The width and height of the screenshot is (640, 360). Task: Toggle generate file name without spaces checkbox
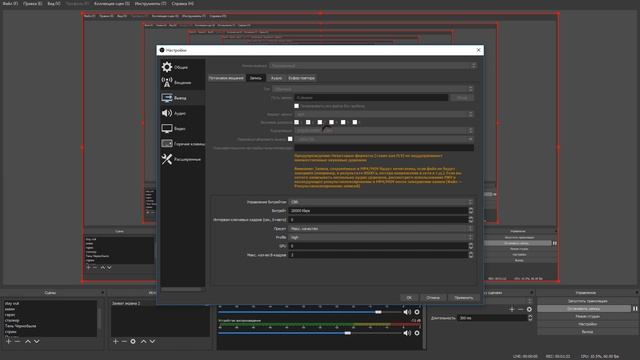296,106
